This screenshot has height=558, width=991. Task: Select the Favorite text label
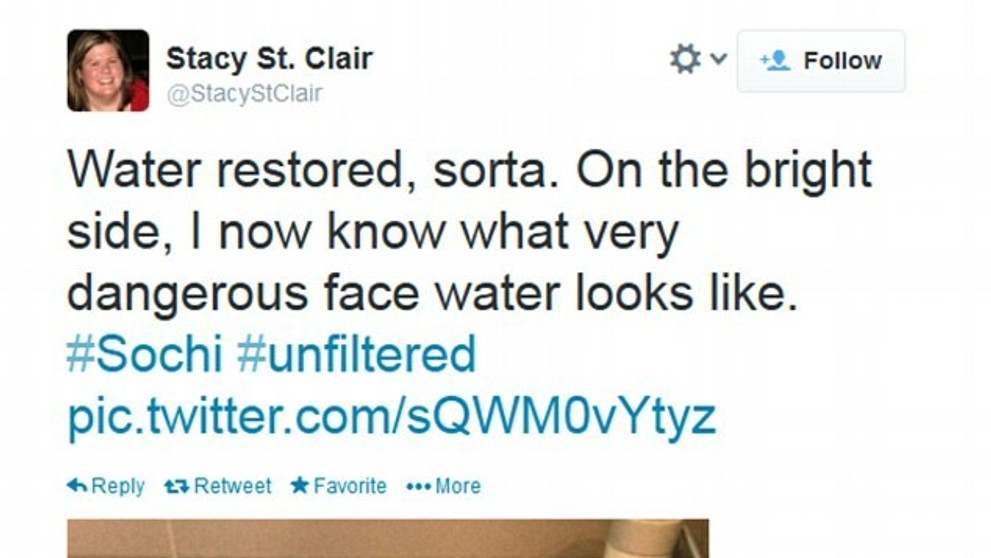pos(350,486)
